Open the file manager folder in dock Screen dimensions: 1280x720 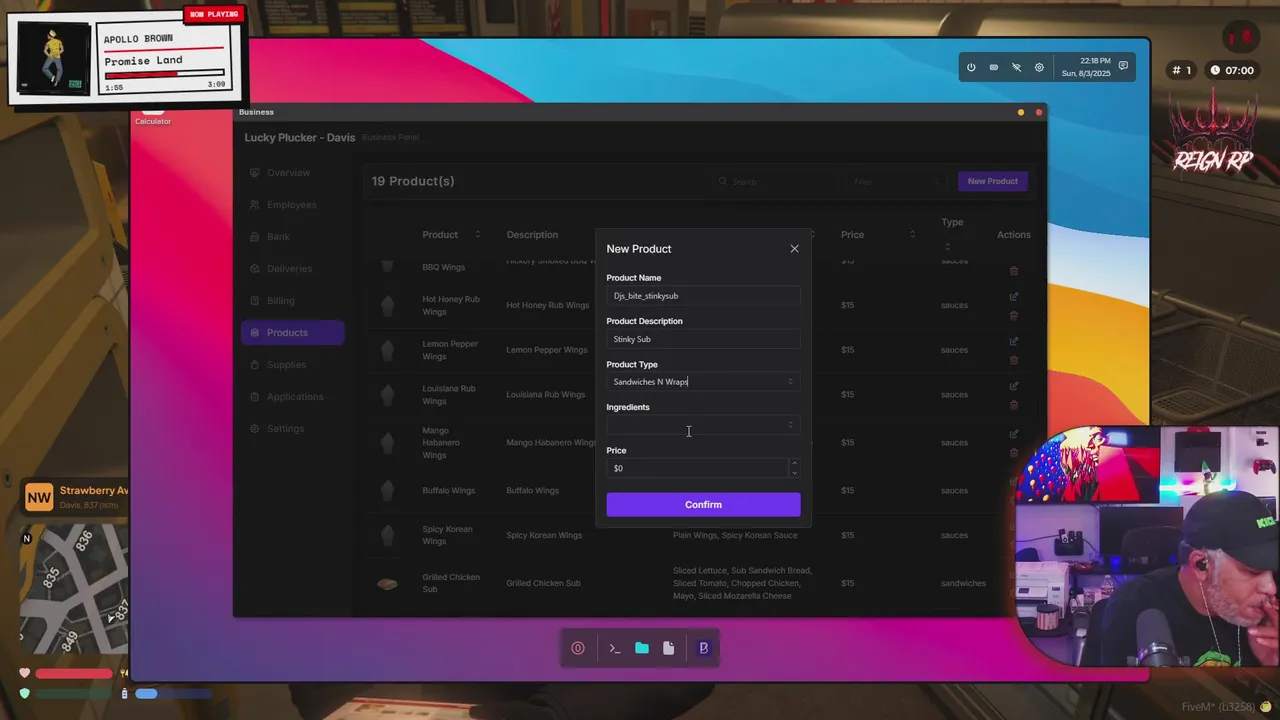click(x=642, y=648)
